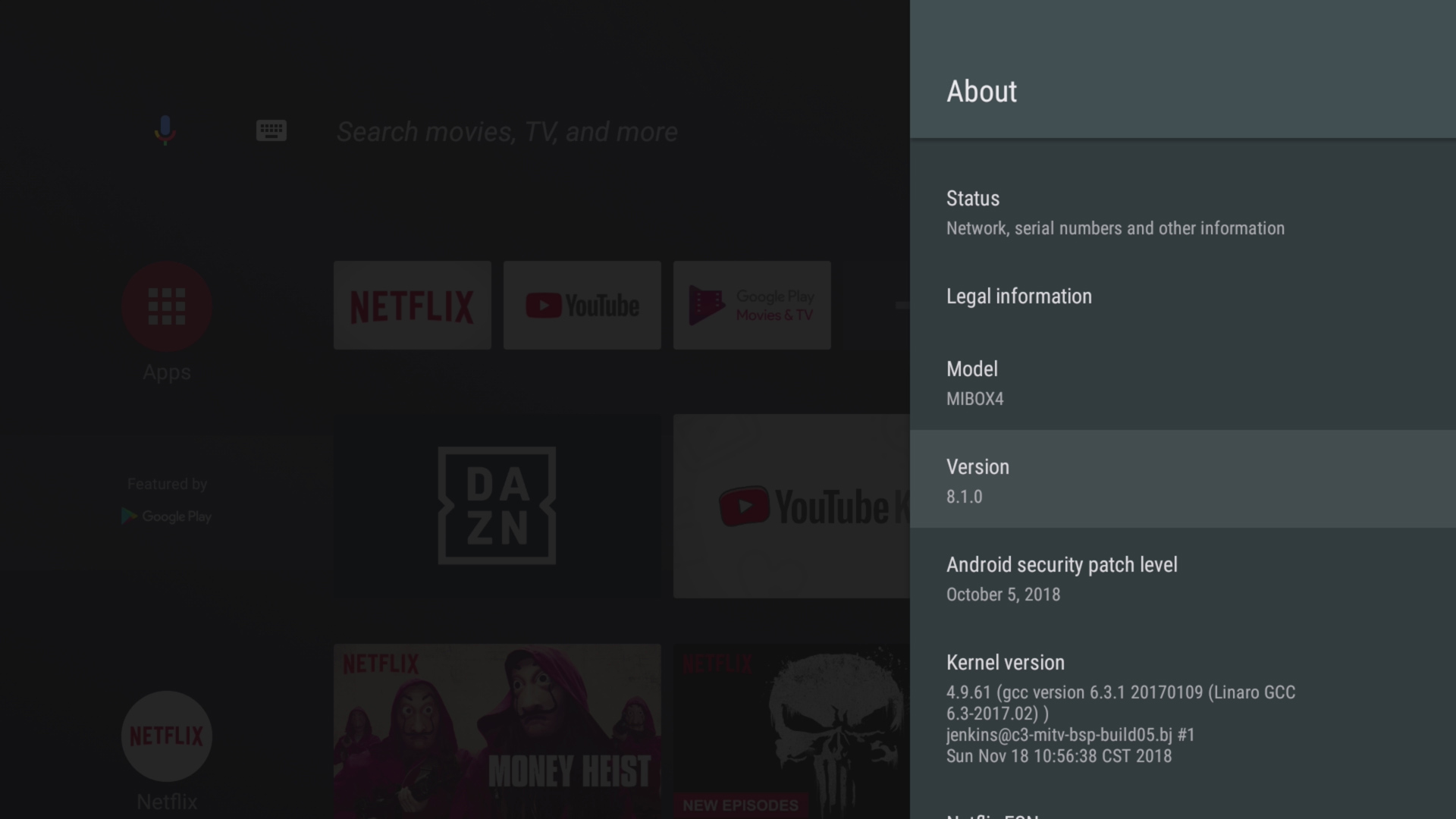Click the 'About' panel heading

pos(981,92)
